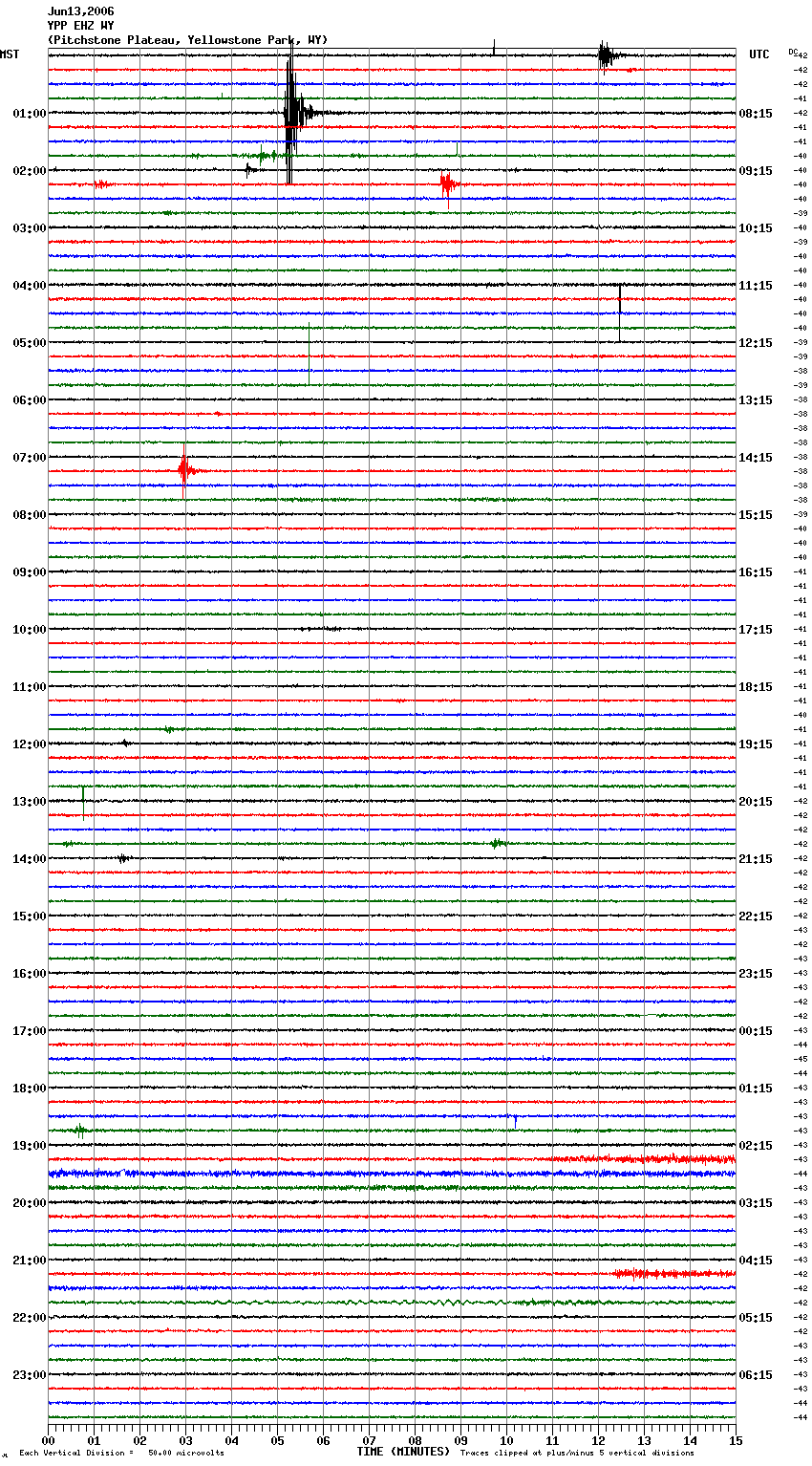Click the MST time zone header

(x=10, y=54)
